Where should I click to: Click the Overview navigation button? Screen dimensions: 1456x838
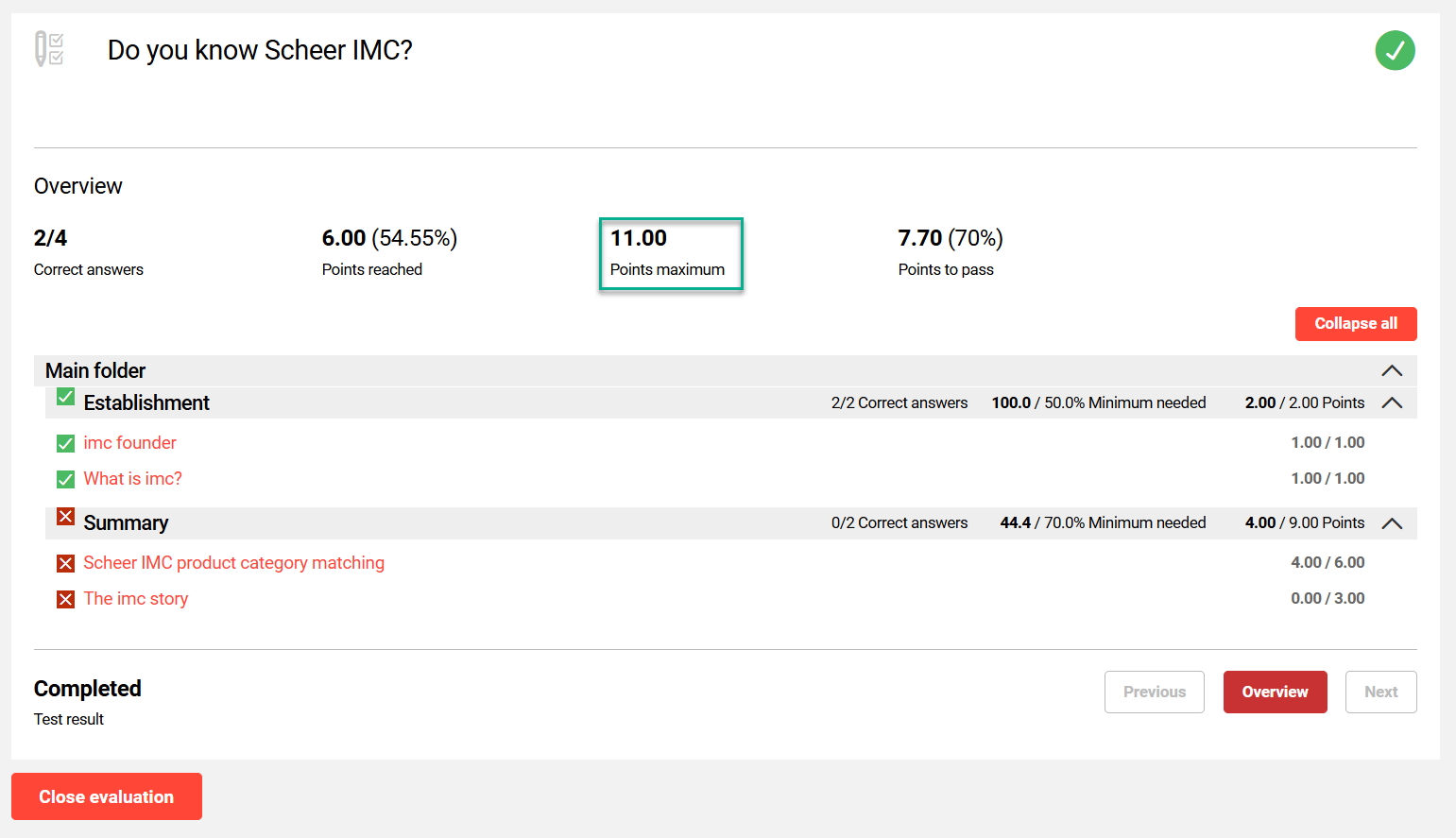point(1276,692)
